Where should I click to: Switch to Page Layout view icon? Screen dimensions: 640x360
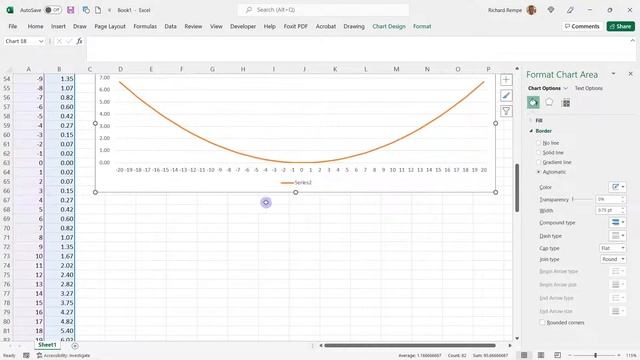[x=541, y=355]
